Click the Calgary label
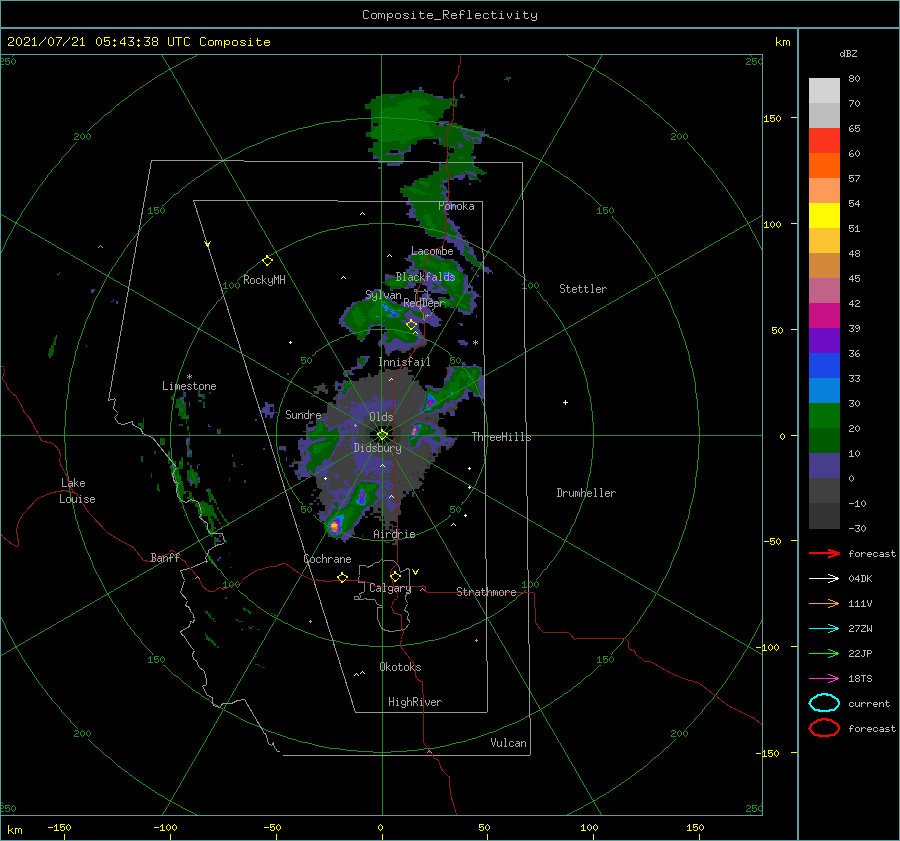The width and height of the screenshot is (900, 841). pos(390,588)
